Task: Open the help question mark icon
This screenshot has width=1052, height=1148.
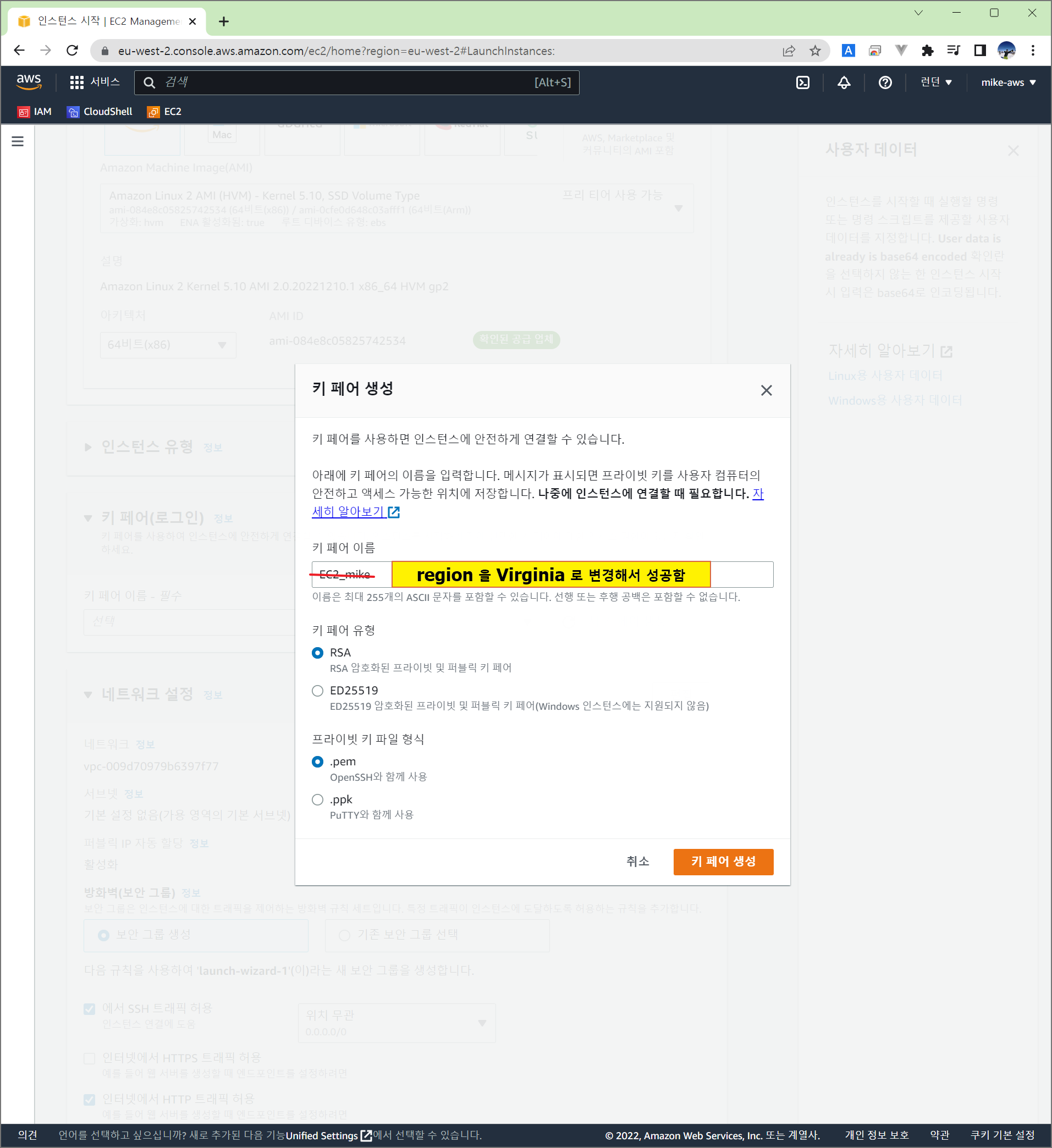Action: point(884,82)
